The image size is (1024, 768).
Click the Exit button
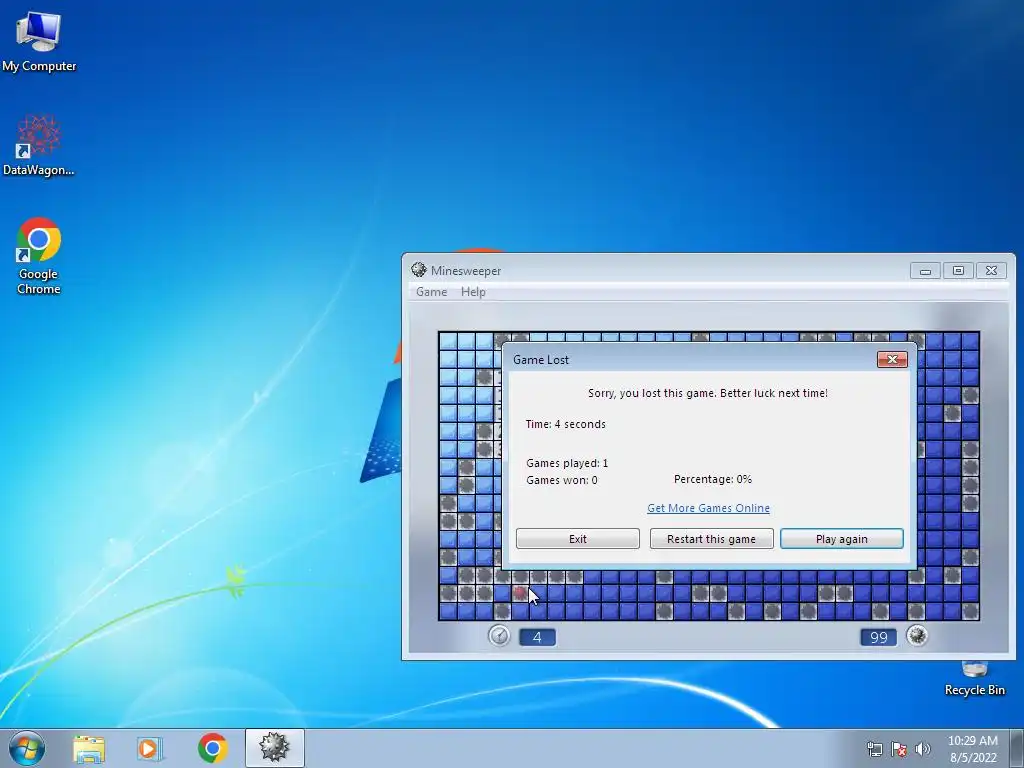point(578,539)
